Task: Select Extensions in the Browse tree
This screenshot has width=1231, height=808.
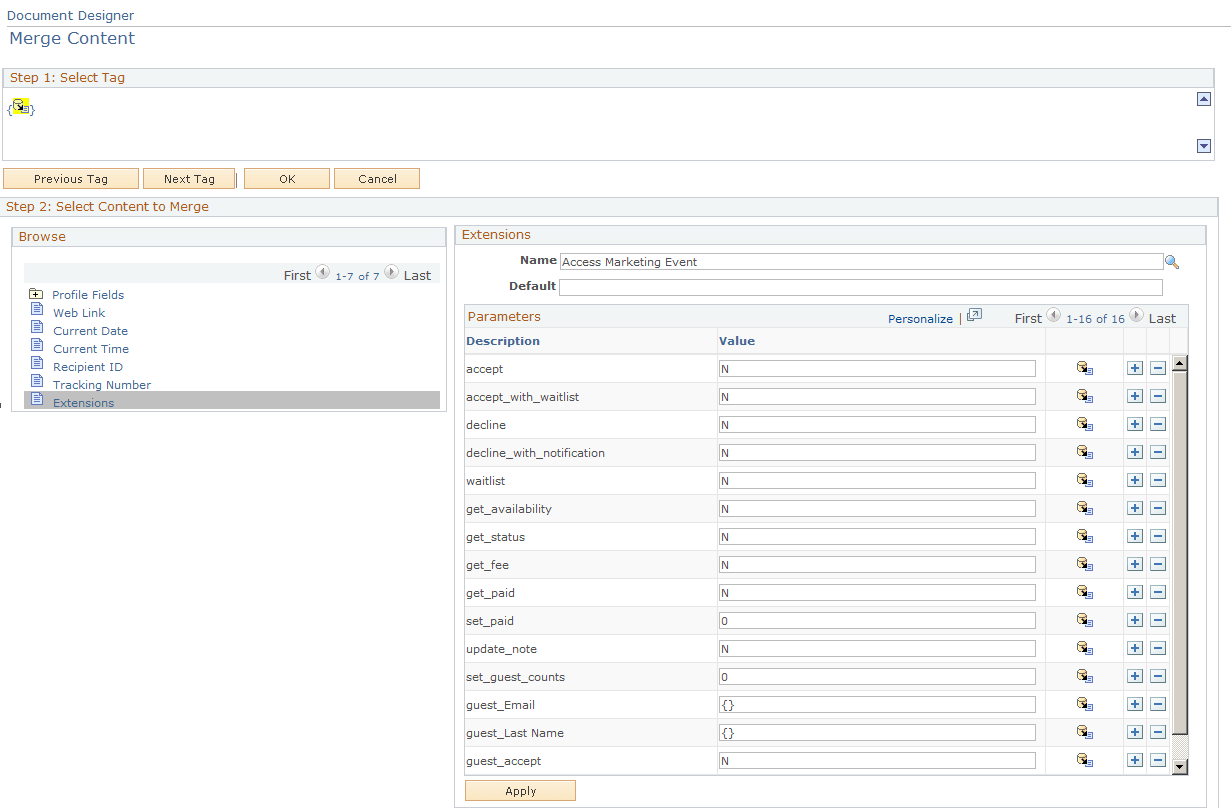Action: [x=83, y=402]
